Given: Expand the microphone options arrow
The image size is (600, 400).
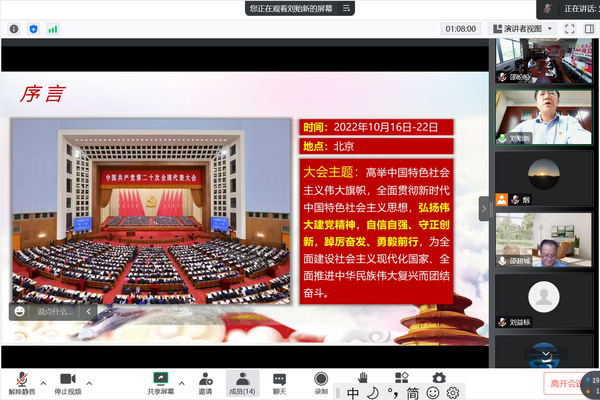Looking at the screenshot, I should tap(42, 383).
